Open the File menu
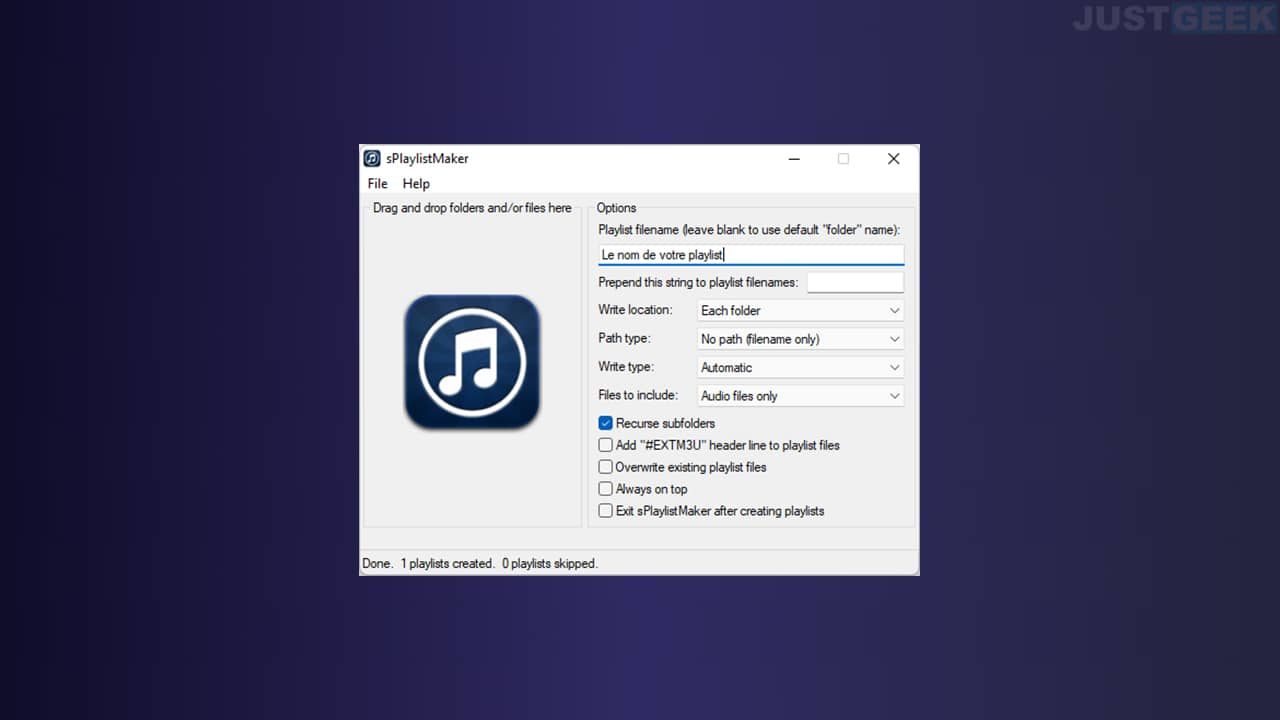This screenshot has height=720, width=1280. pyautogui.click(x=378, y=183)
